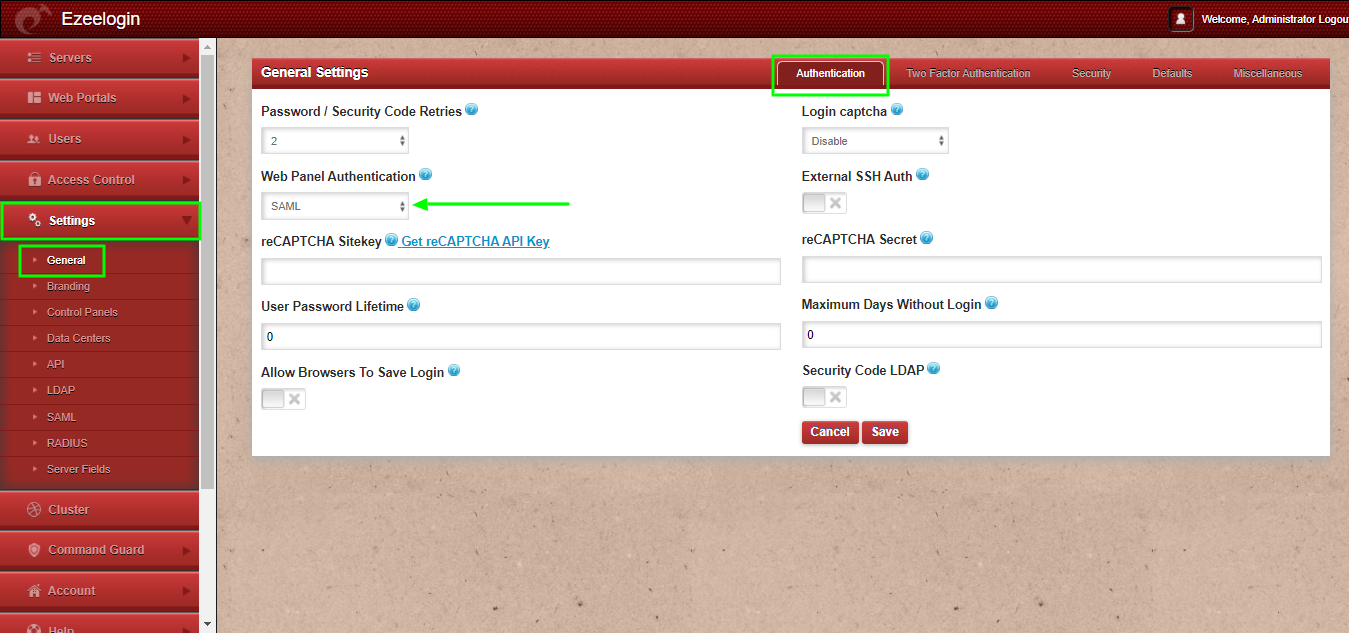Open General under Settings
The image size is (1349, 633).
coord(66,260)
